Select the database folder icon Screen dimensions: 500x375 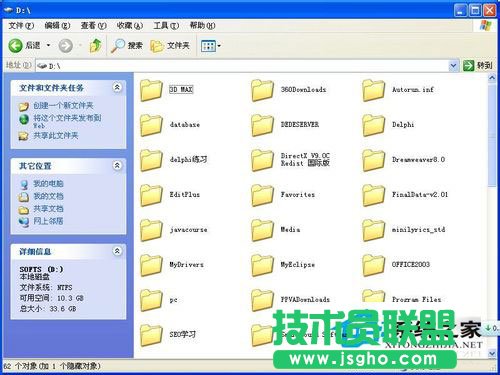click(x=151, y=125)
